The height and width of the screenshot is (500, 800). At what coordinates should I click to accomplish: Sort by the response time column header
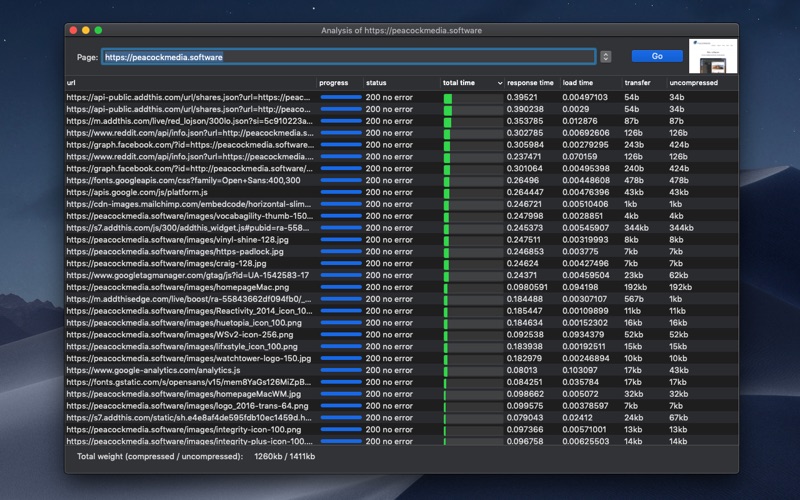531,83
